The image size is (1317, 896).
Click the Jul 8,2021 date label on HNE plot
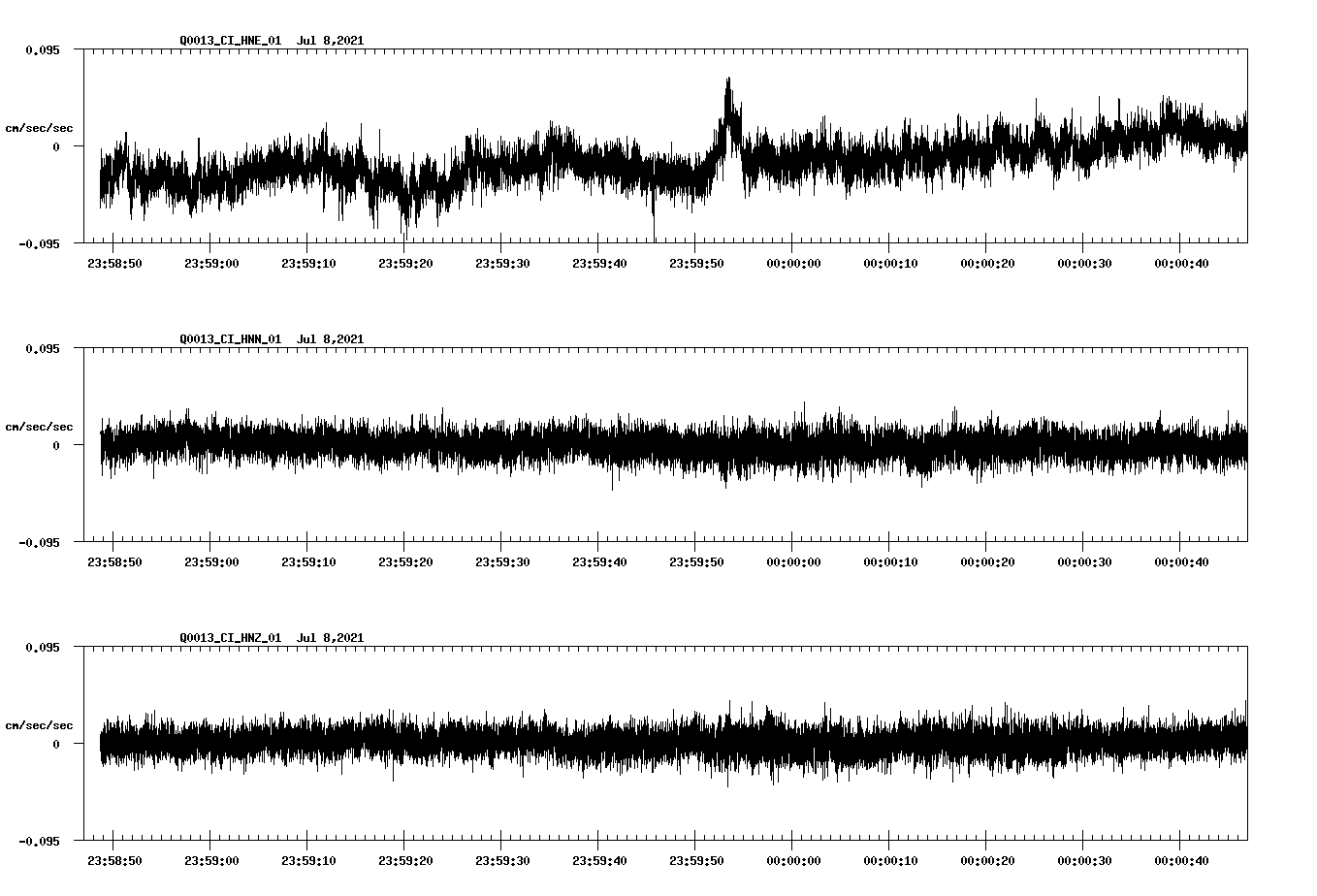pyautogui.click(x=331, y=41)
